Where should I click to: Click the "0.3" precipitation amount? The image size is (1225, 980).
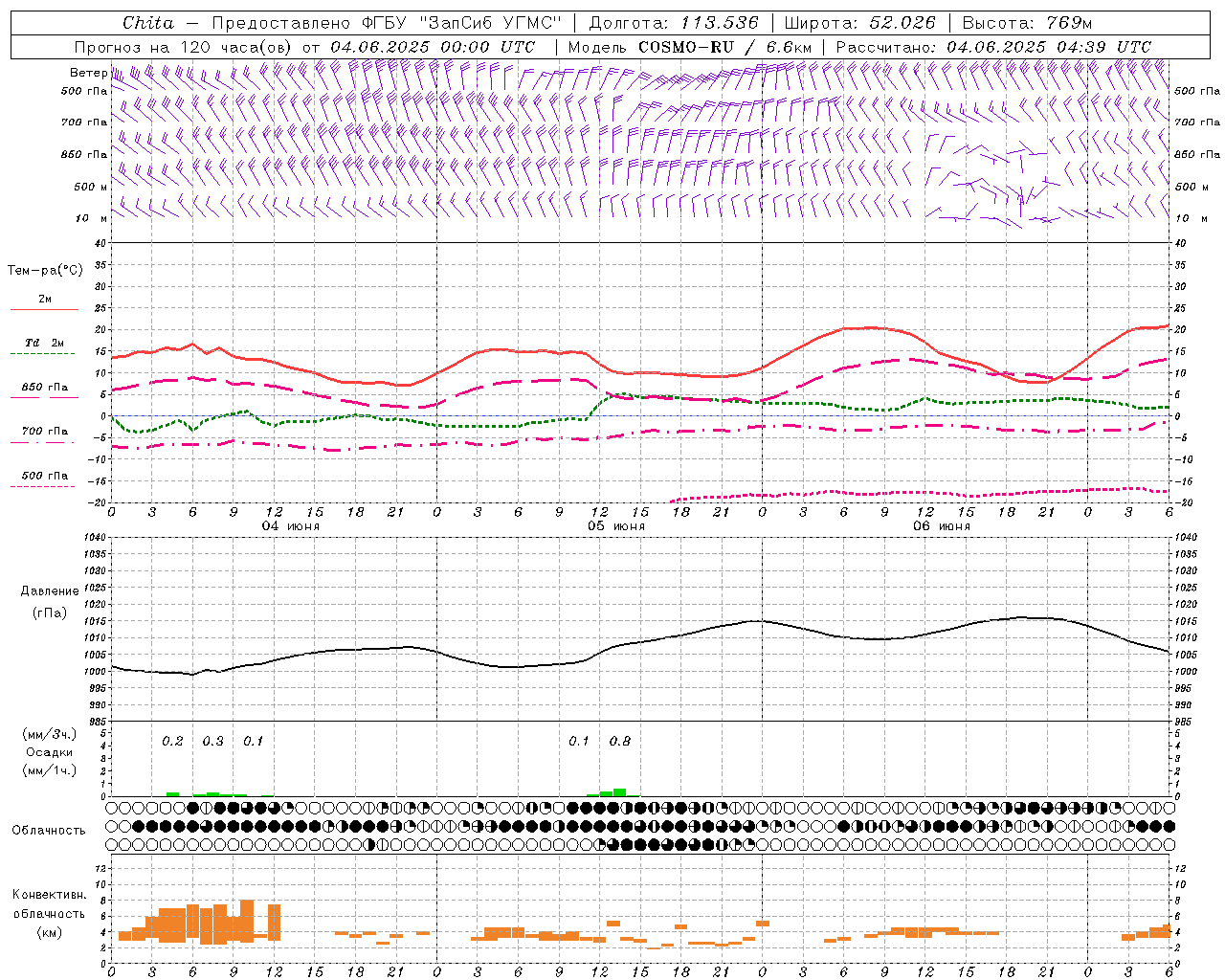pyautogui.click(x=212, y=742)
